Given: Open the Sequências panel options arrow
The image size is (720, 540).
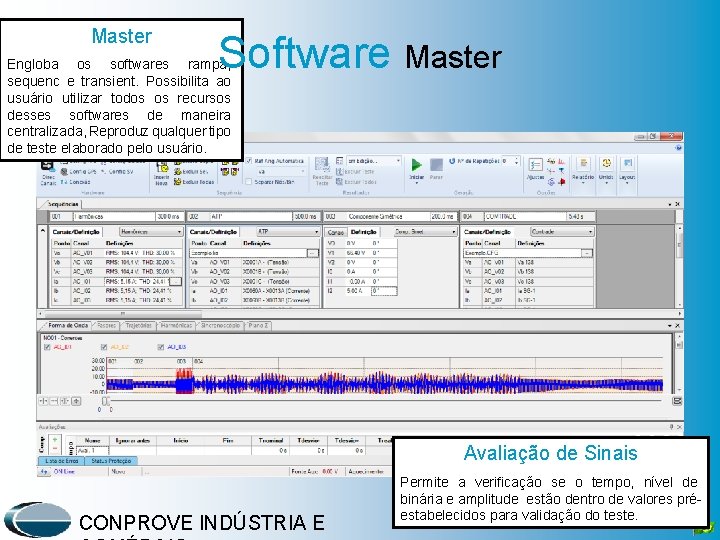Looking at the screenshot, I should tap(669, 204).
